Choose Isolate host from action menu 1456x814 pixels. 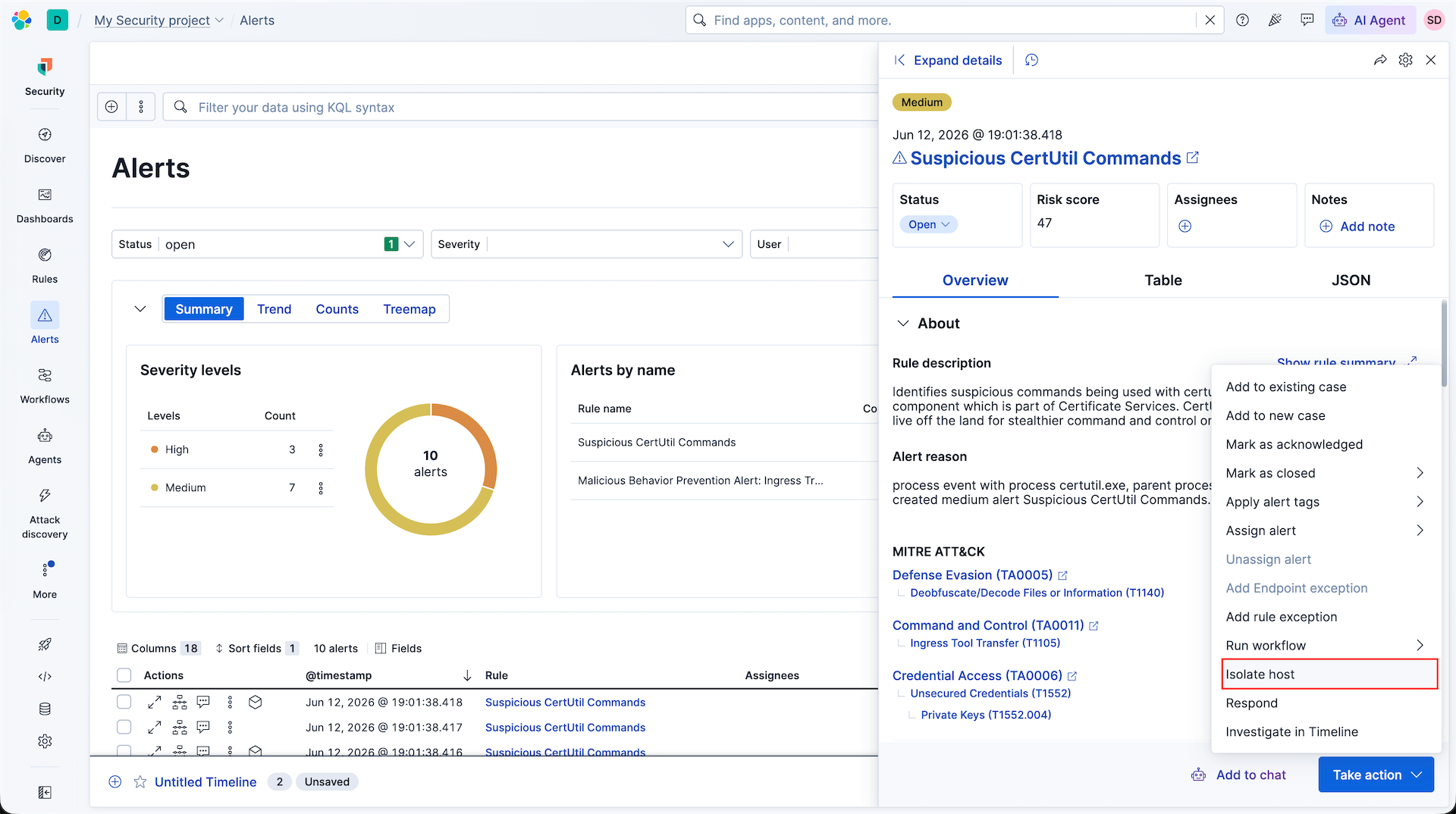click(x=1329, y=675)
